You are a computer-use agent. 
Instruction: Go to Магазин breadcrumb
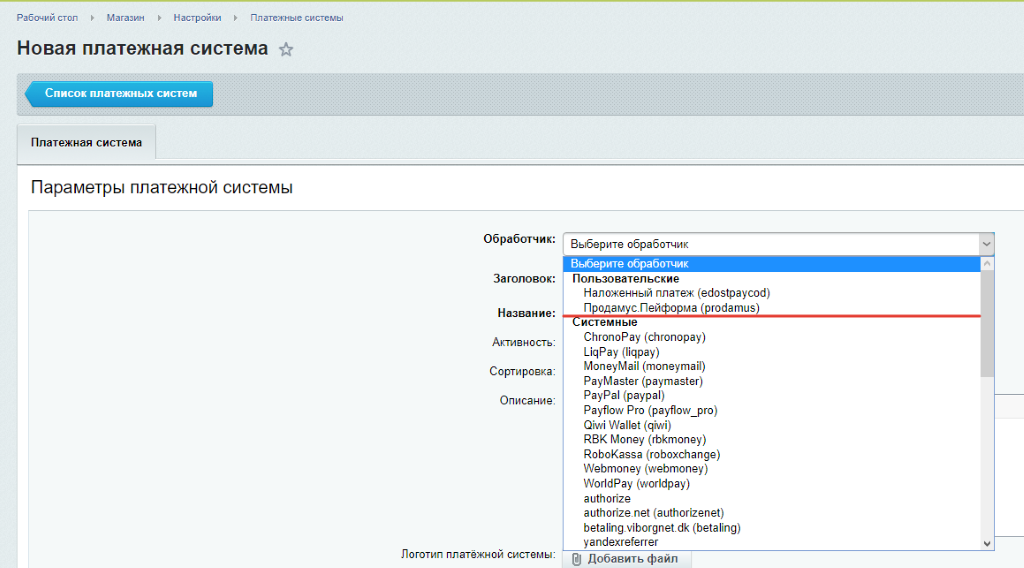125,18
